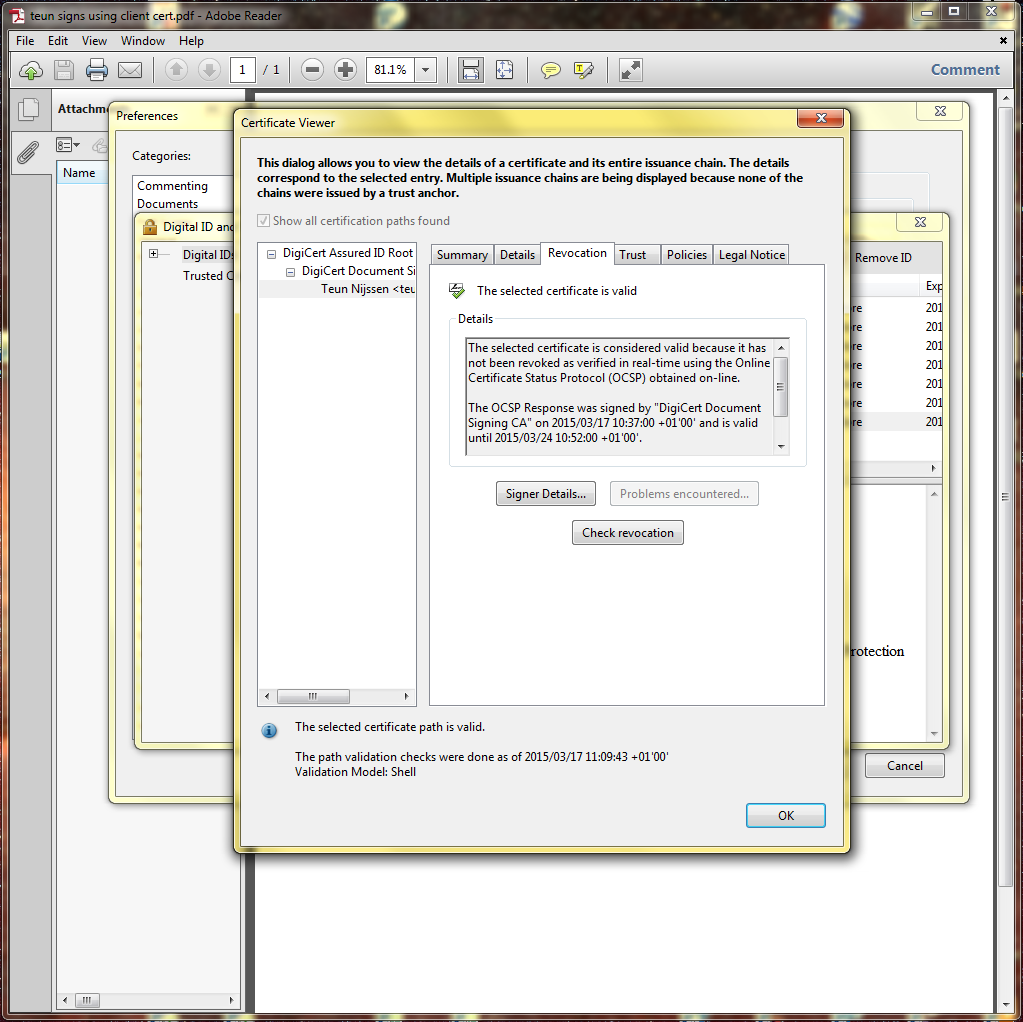1023x1022 pixels.
Task: Open the zoom percentage dropdown
Action: click(426, 70)
